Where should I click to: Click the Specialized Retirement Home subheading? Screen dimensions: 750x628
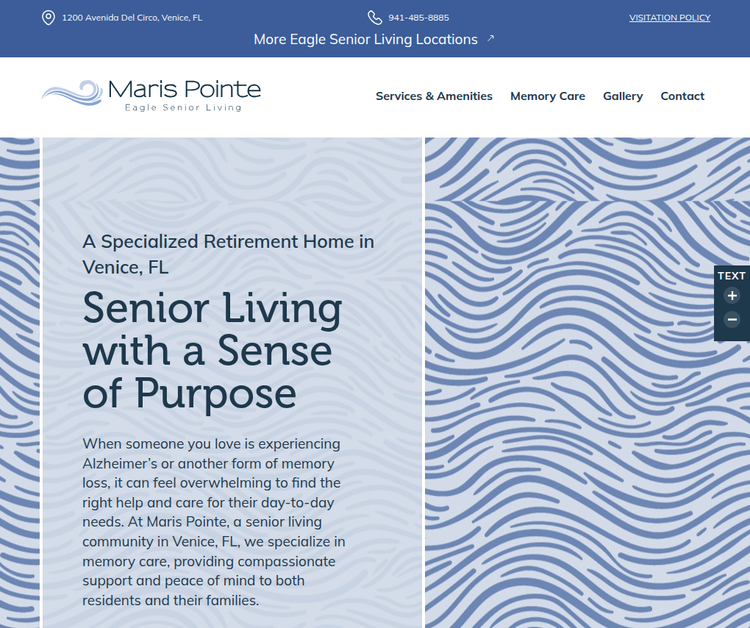tap(228, 254)
